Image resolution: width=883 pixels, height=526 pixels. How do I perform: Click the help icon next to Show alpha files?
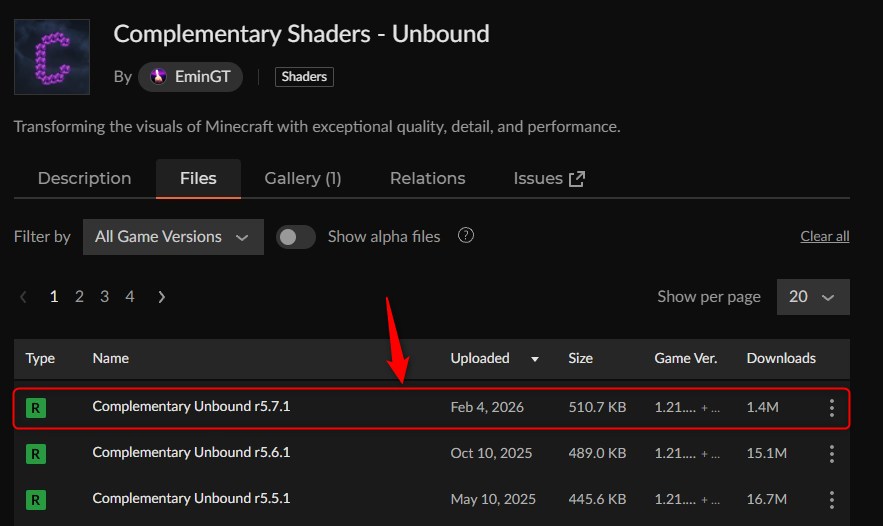pos(466,235)
